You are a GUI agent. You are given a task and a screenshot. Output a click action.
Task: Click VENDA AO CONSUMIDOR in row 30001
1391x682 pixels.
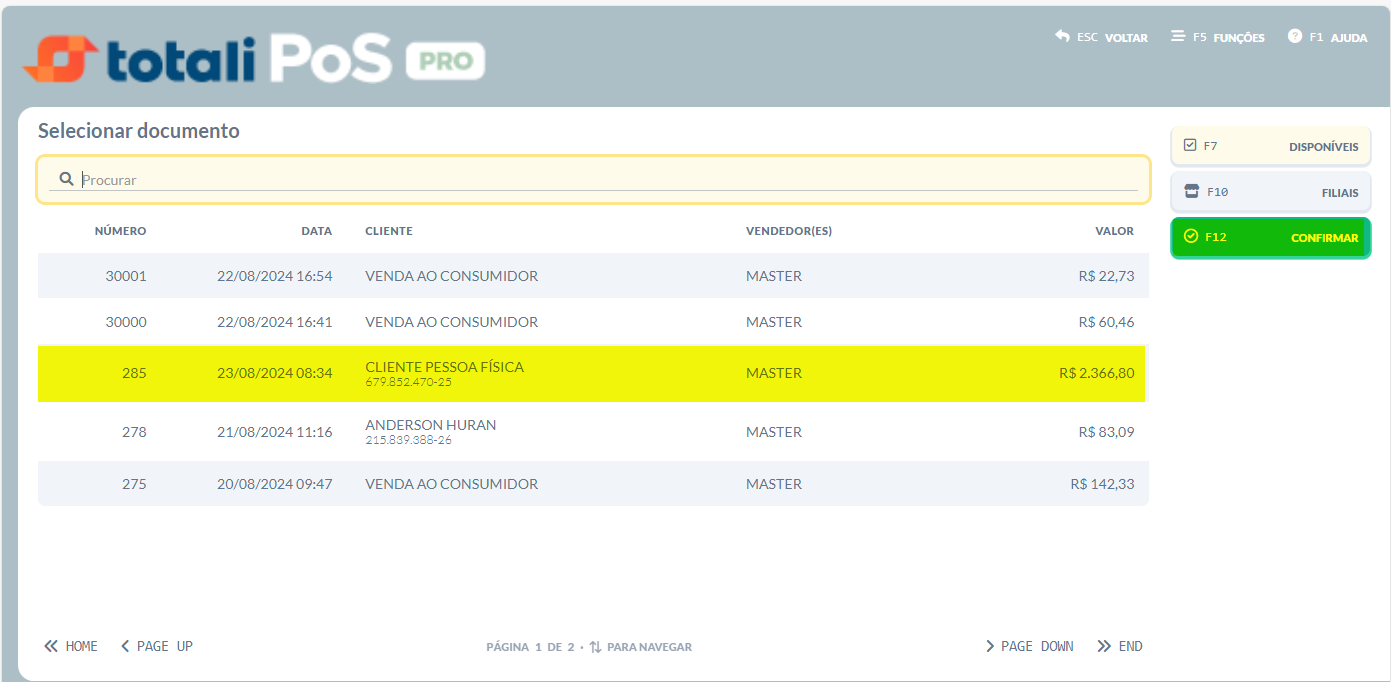(452, 276)
